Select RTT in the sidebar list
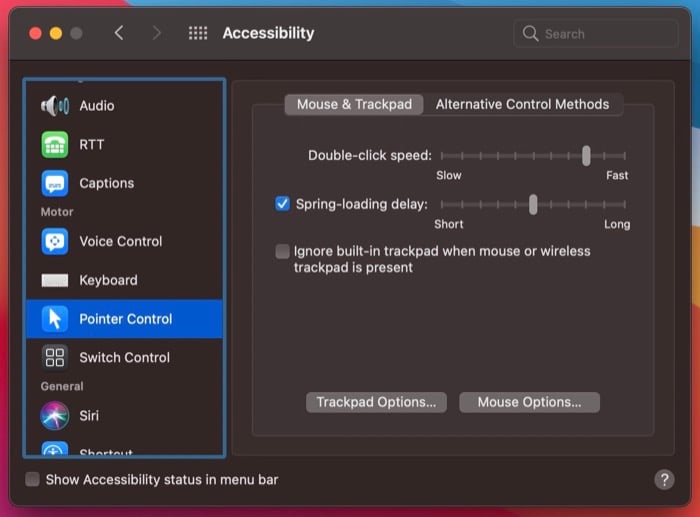Screen dimensions: 700x517 pyautogui.click(x=124, y=145)
